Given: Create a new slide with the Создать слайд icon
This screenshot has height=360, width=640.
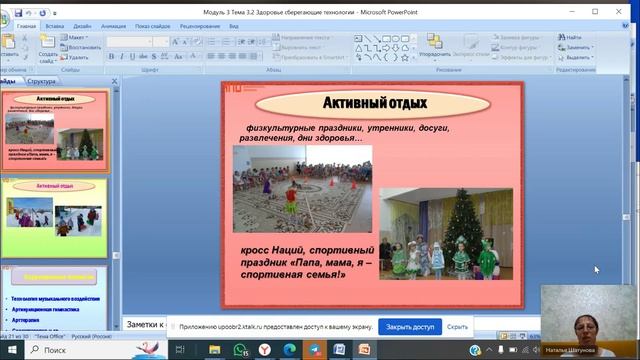Looking at the screenshot, I should pos(48,41).
